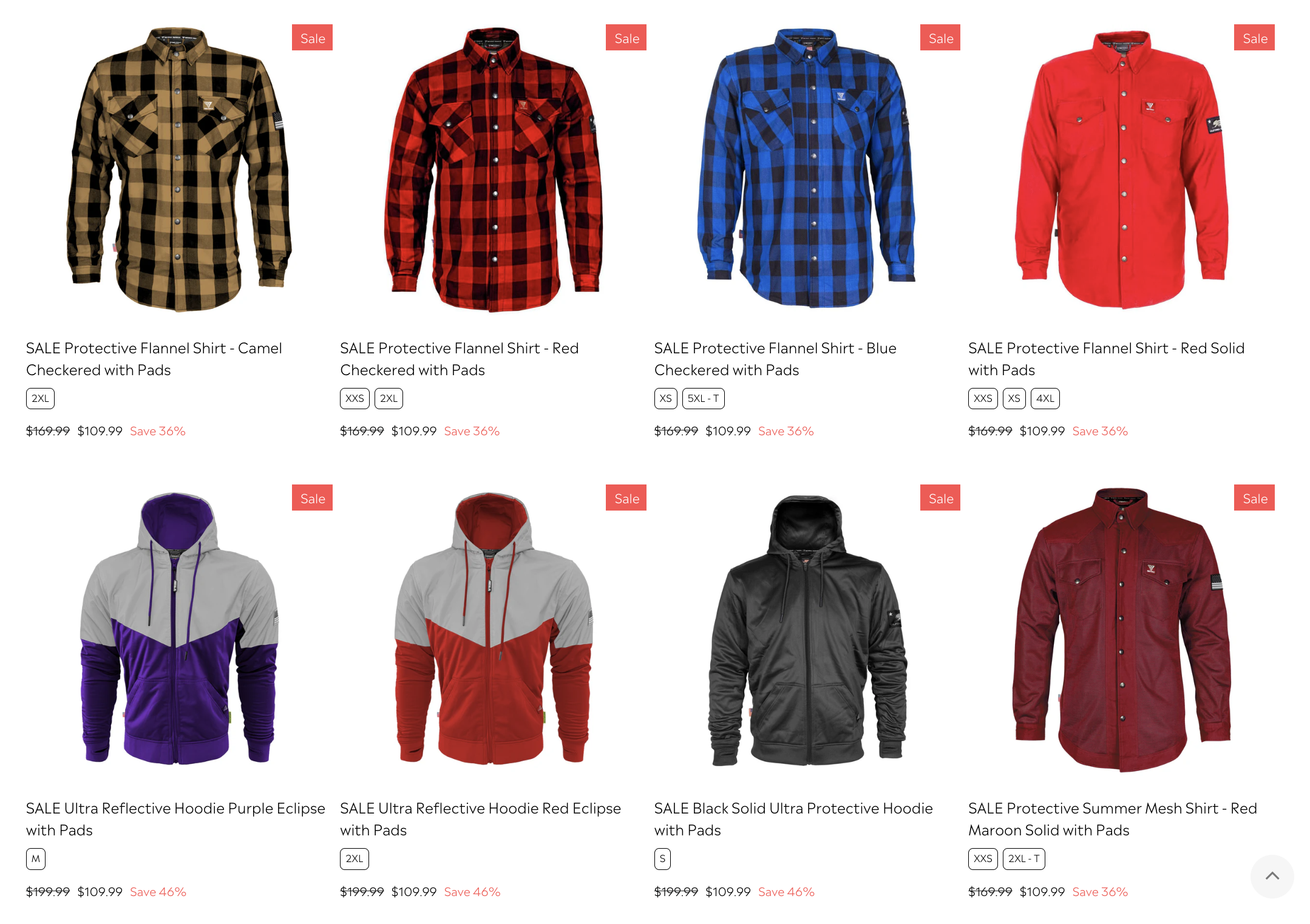
Task: View the Purple Eclipse hoodie image
Action: [178, 628]
